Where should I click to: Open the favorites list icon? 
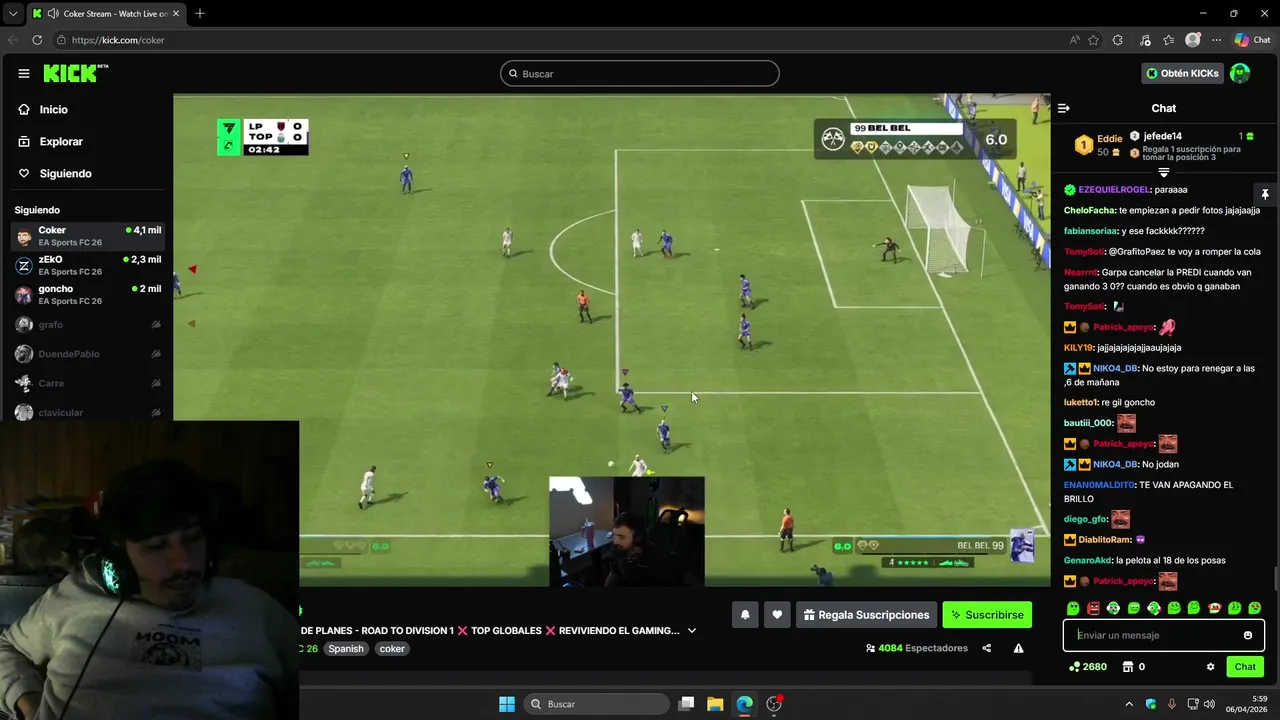(1168, 40)
